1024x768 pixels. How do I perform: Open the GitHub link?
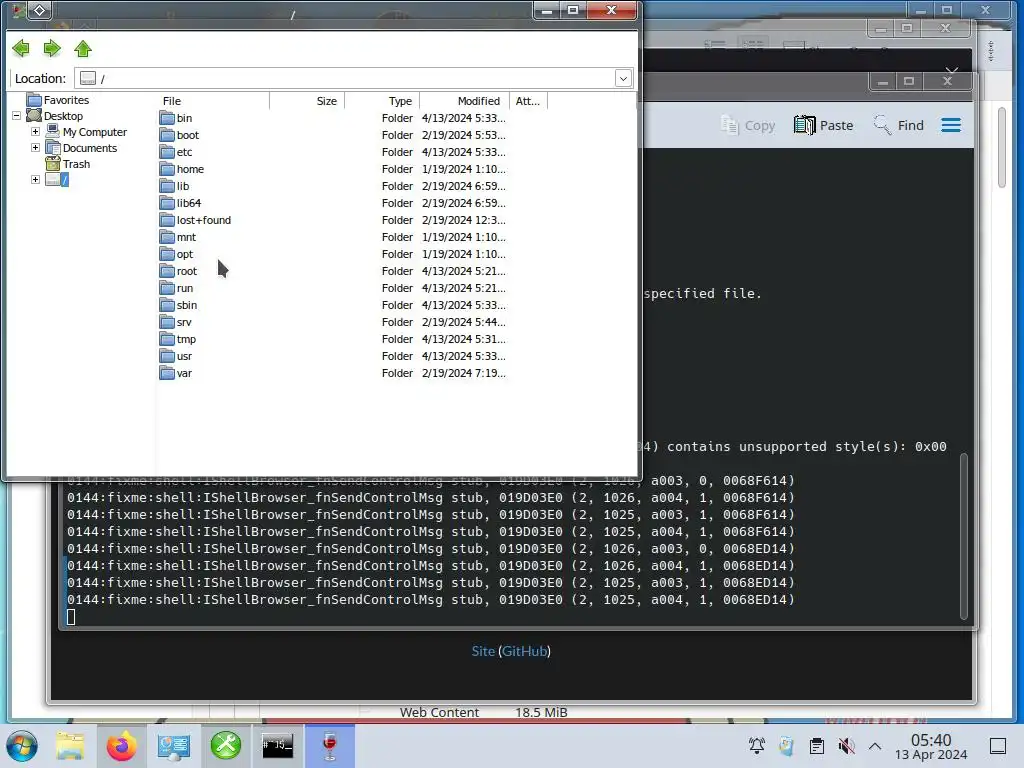coord(524,651)
